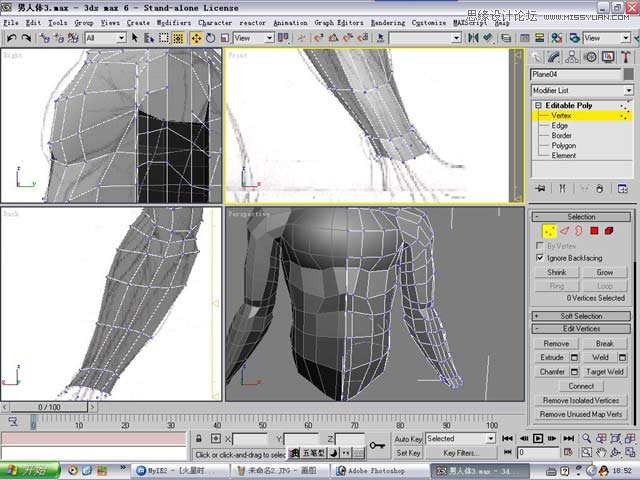Select the Polygon selection level icon
640x480 pixels.
594,231
